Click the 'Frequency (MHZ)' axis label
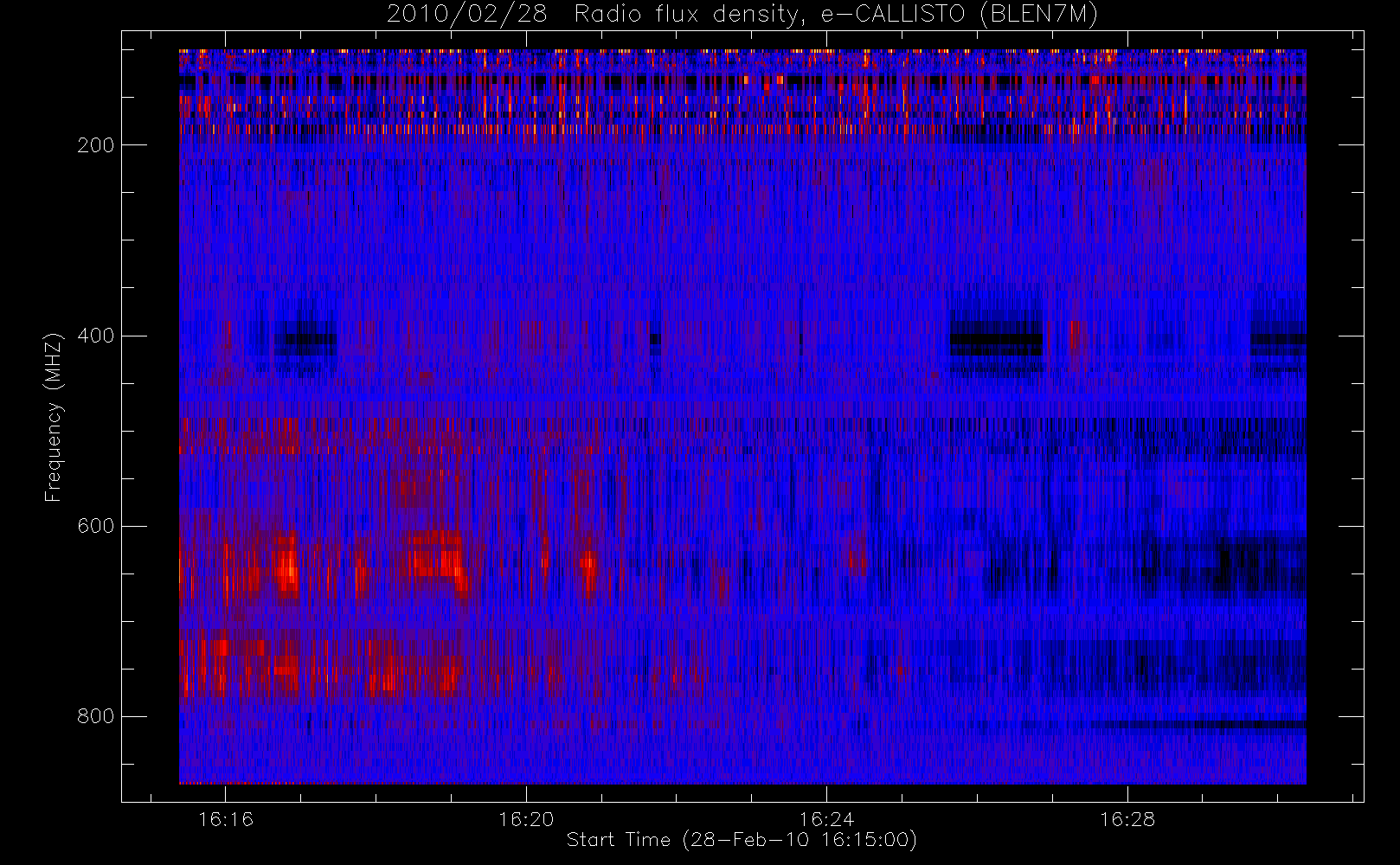 pos(54,418)
